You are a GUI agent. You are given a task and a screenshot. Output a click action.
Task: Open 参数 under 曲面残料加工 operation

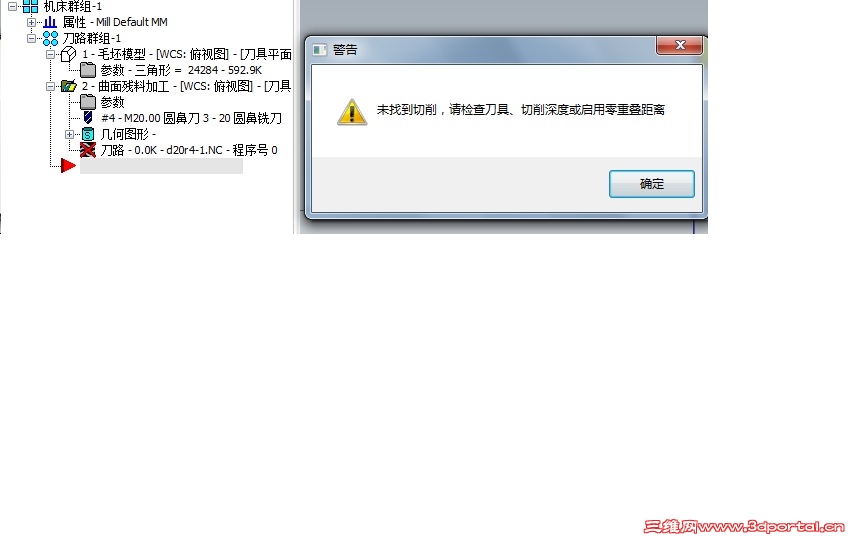tap(112, 102)
